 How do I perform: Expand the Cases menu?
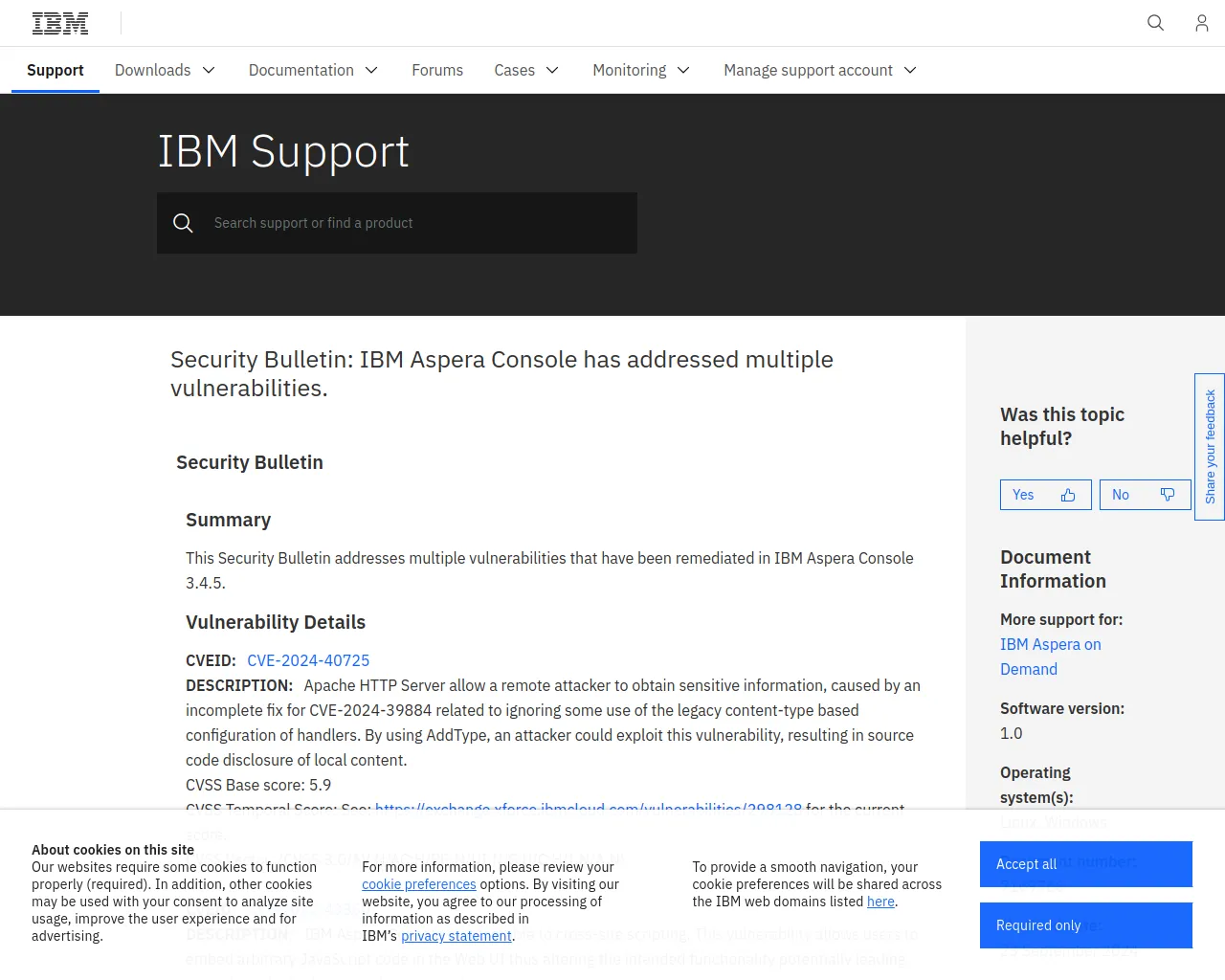tap(526, 70)
